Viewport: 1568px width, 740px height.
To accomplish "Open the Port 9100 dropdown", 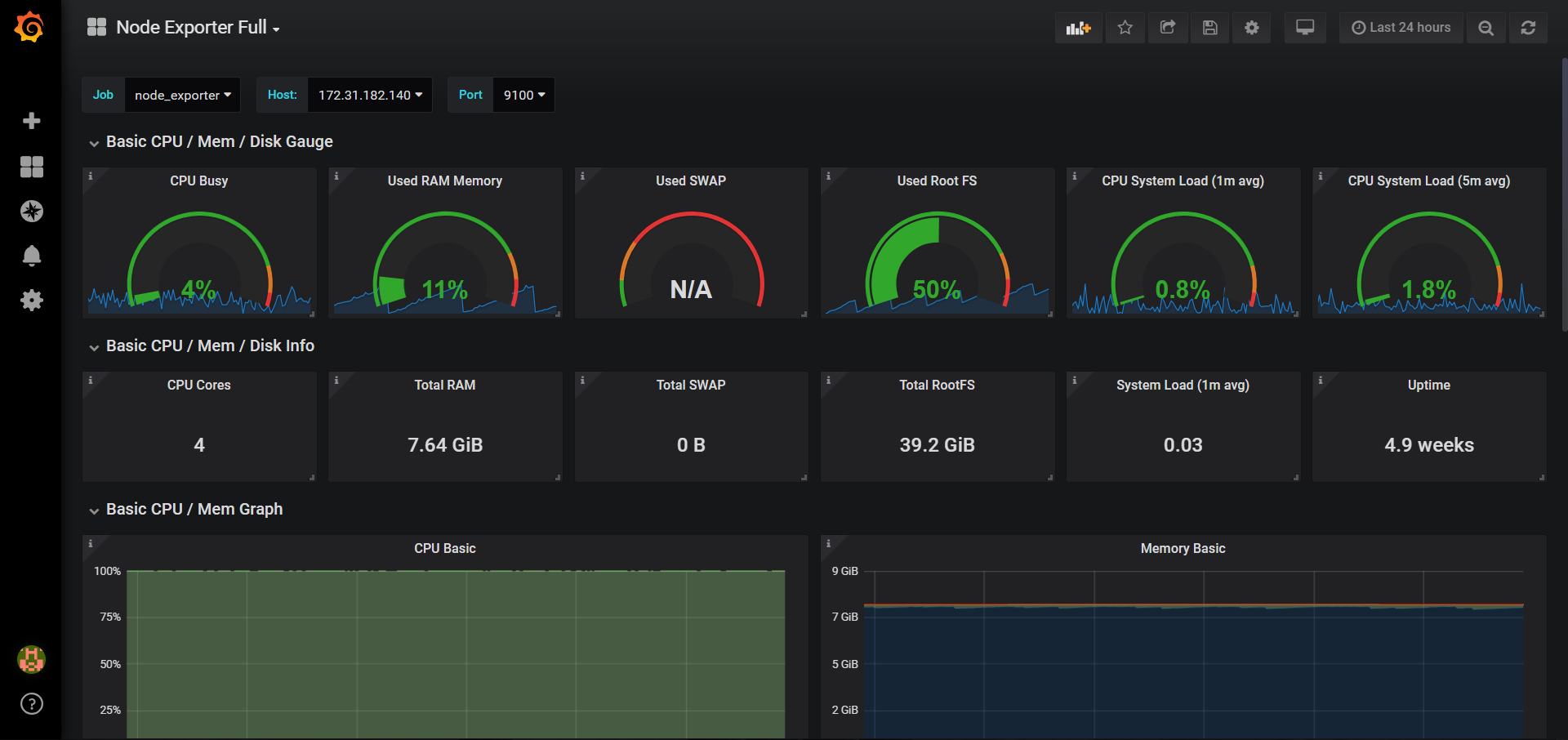I will (x=524, y=95).
